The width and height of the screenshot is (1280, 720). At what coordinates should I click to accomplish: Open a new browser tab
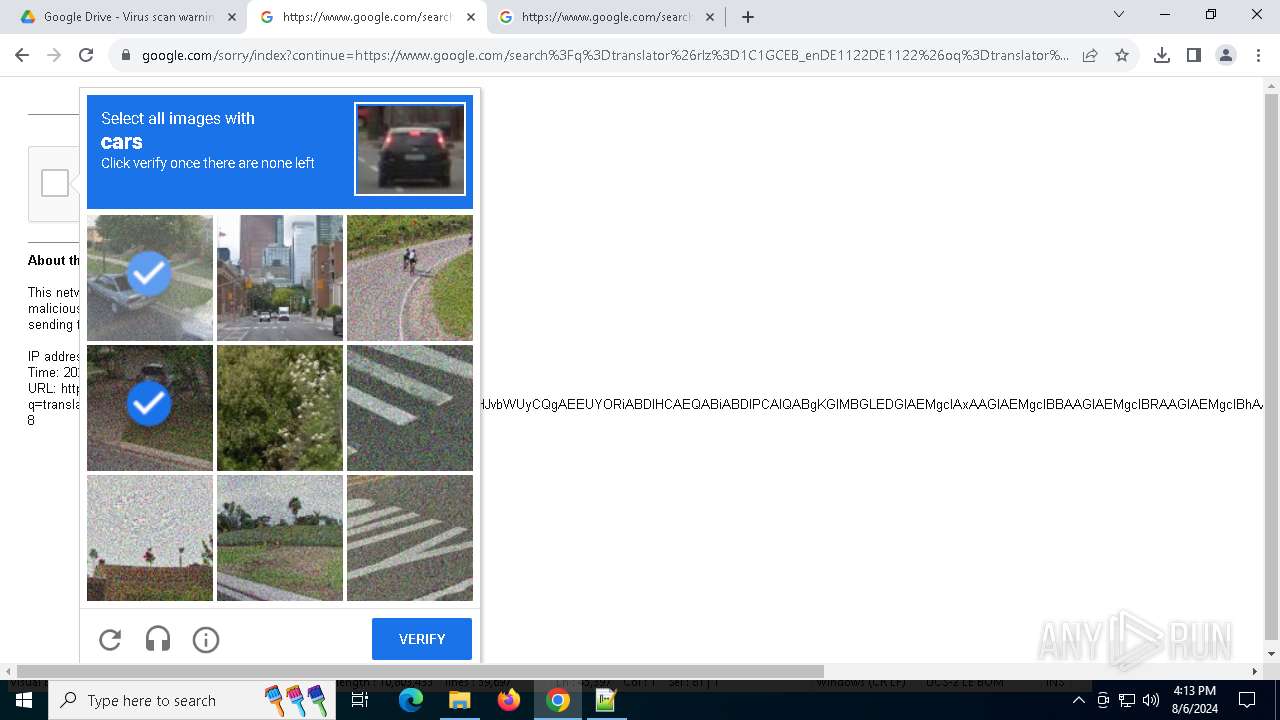(748, 17)
